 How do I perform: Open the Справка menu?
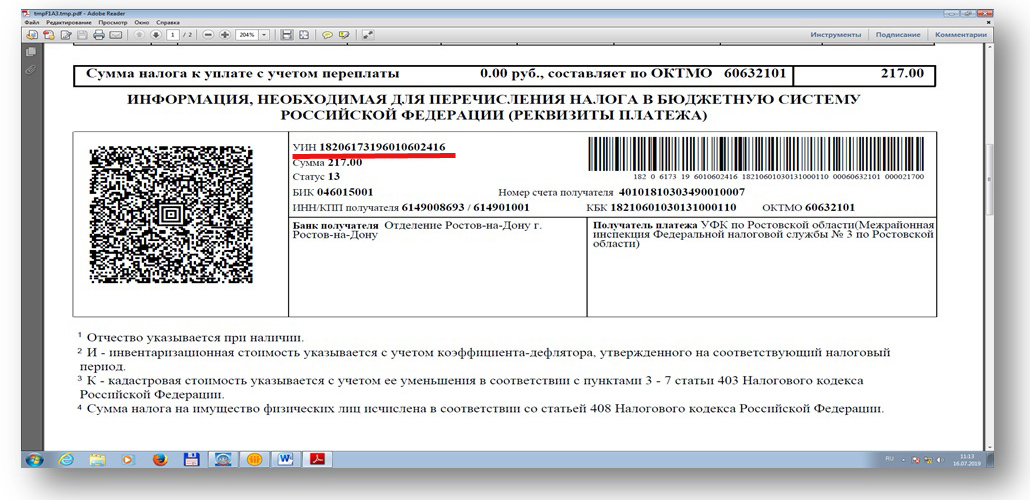pos(167,22)
